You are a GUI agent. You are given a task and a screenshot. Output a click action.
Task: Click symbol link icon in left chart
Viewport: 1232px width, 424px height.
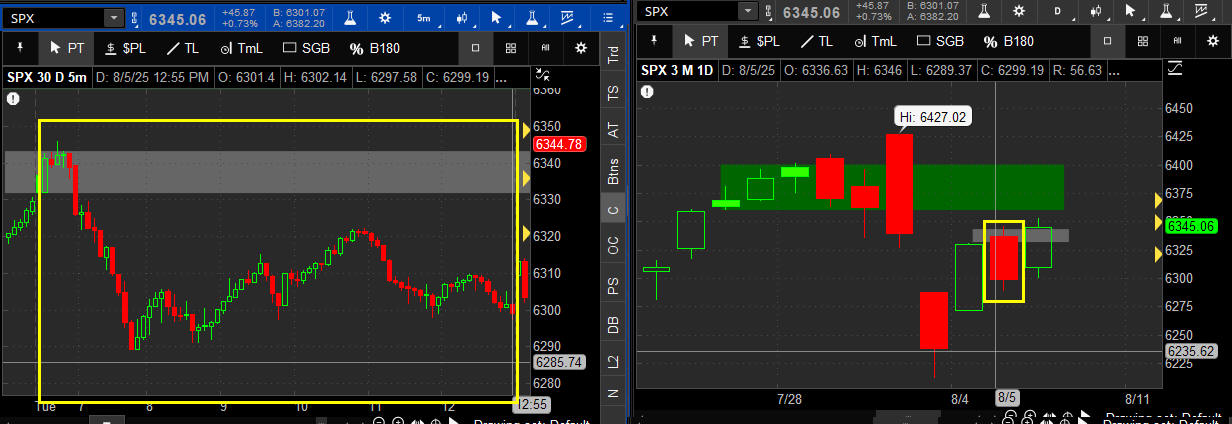coord(135,18)
